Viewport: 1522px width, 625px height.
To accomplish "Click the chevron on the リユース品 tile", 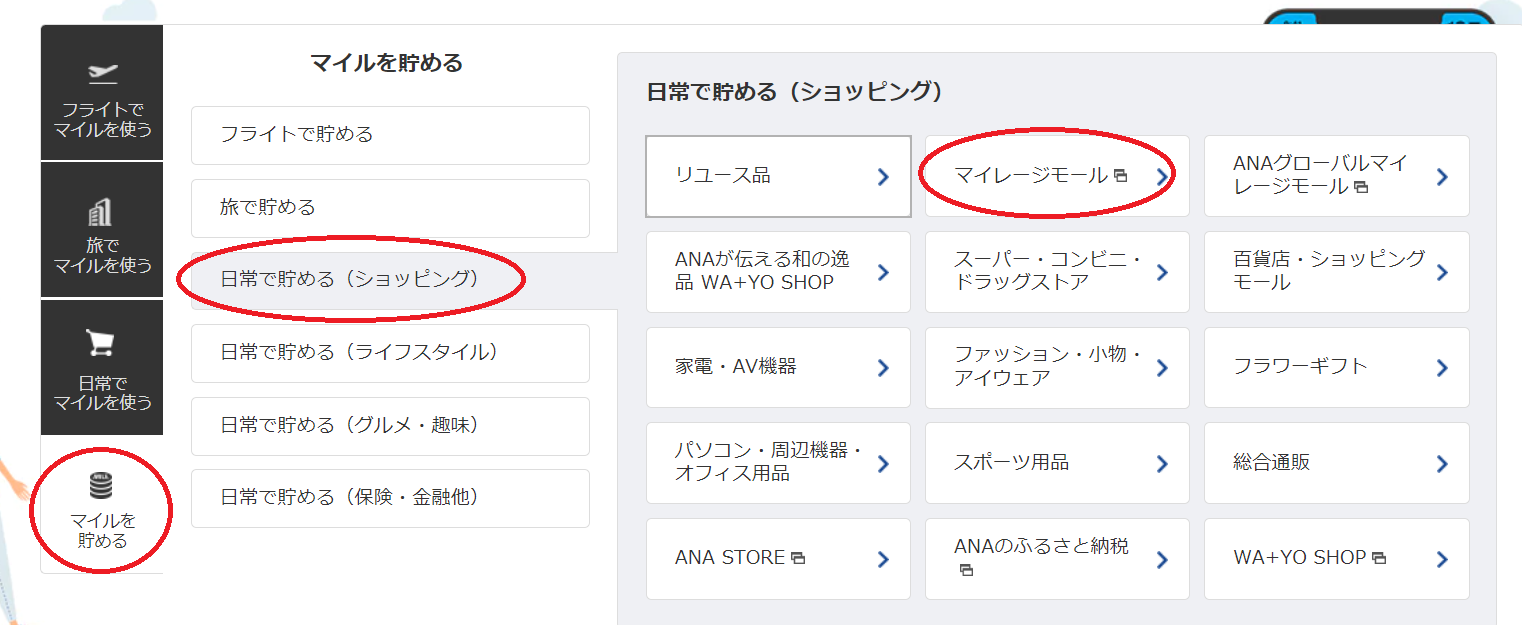I will click(883, 177).
